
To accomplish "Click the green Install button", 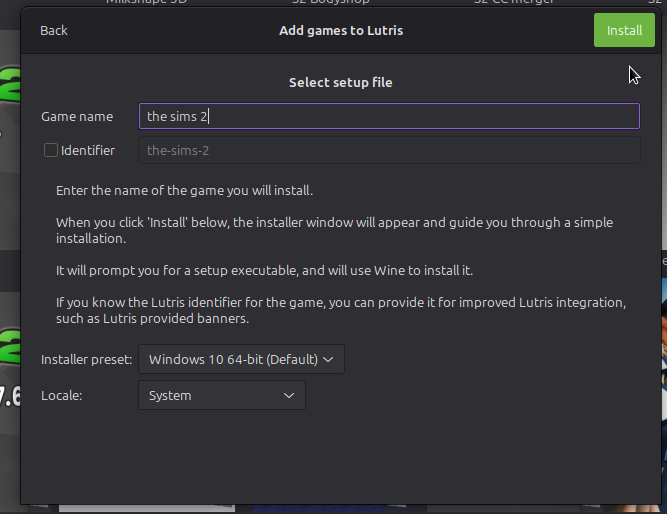I will (x=624, y=30).
